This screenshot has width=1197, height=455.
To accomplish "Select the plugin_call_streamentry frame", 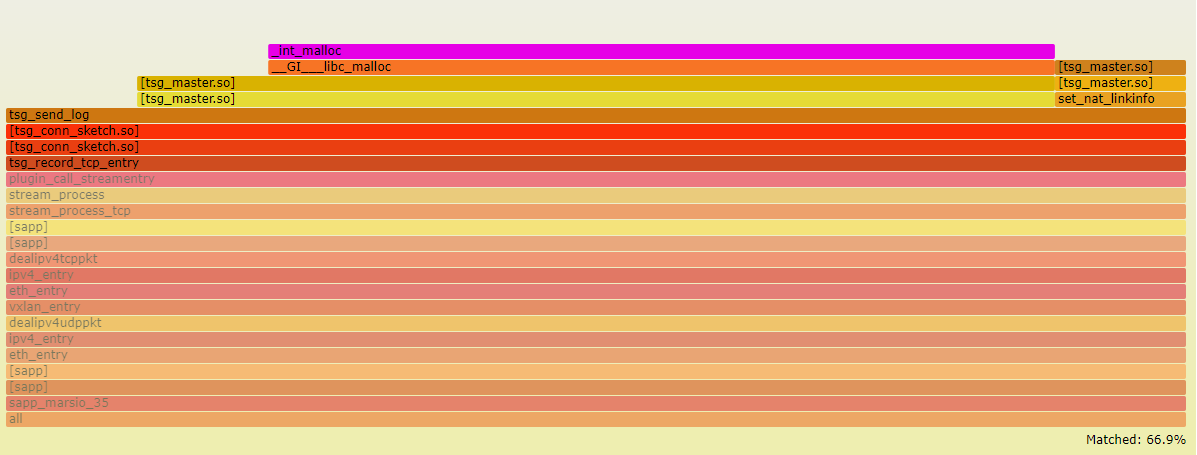I will tap(596, 179).
